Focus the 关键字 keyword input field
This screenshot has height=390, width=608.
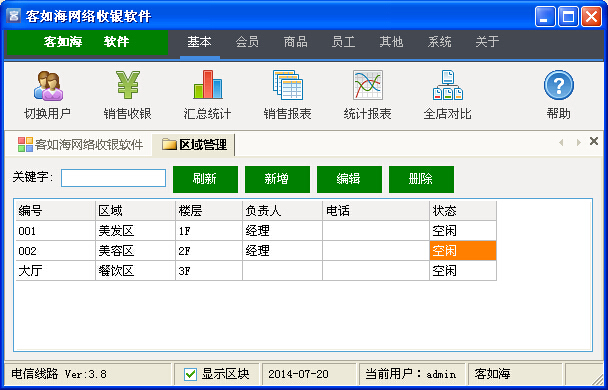pos(113,178)
